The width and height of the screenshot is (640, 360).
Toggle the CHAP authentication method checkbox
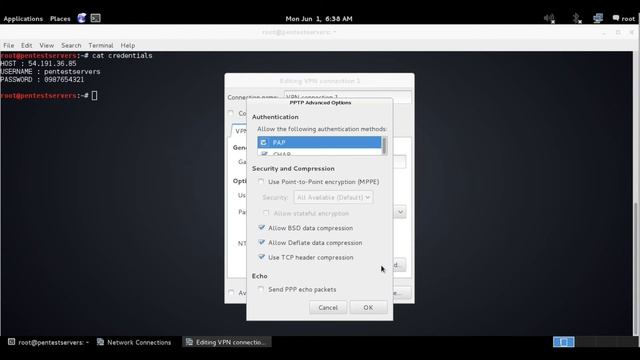click(264, 153)
